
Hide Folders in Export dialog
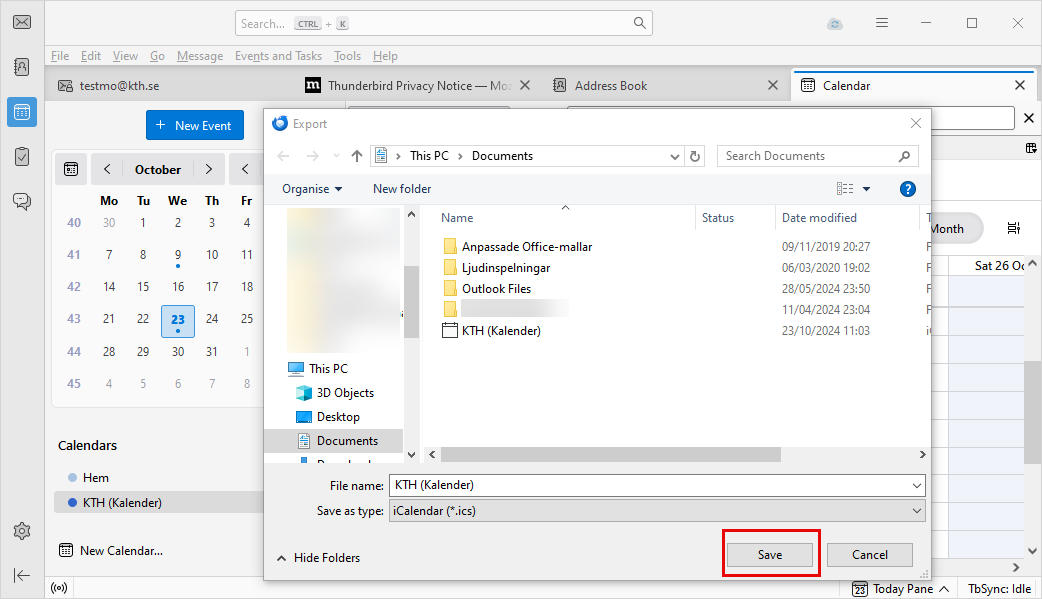coord(318,558)
